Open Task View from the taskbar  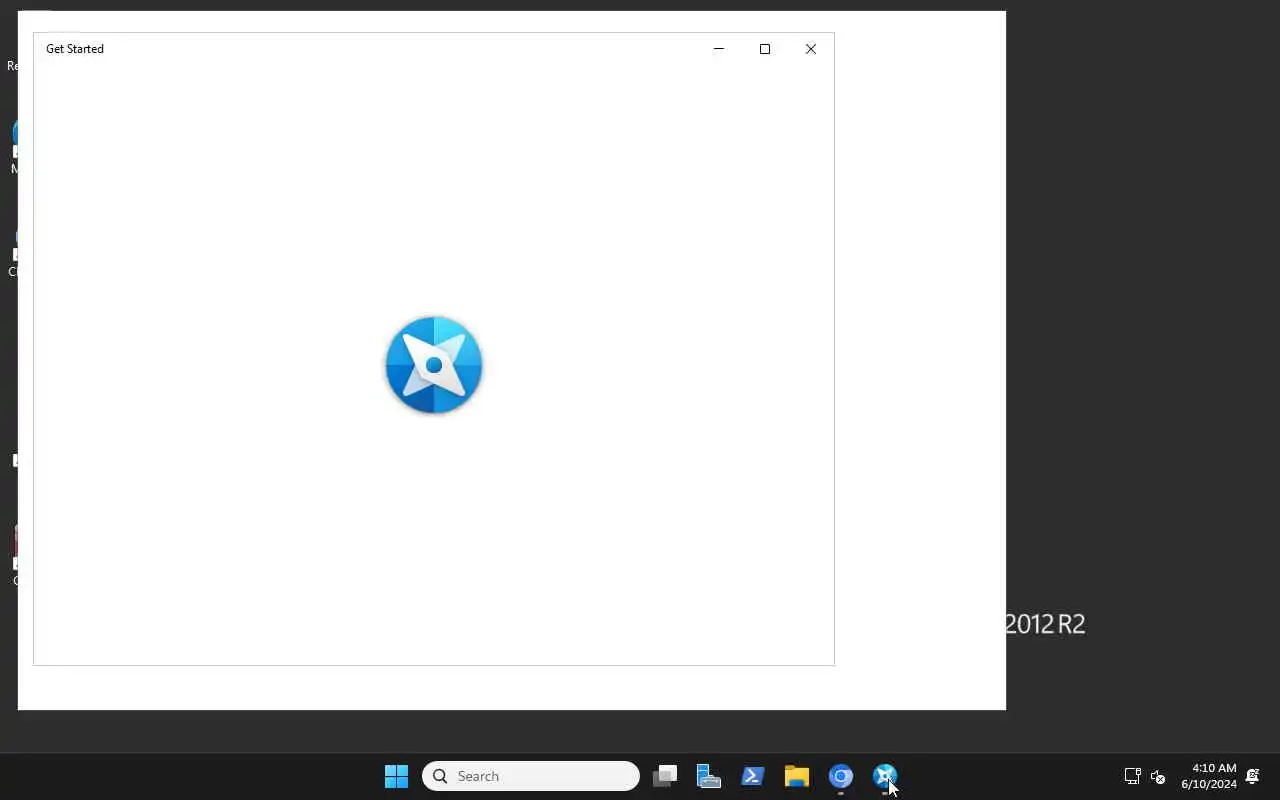point(665,776)
